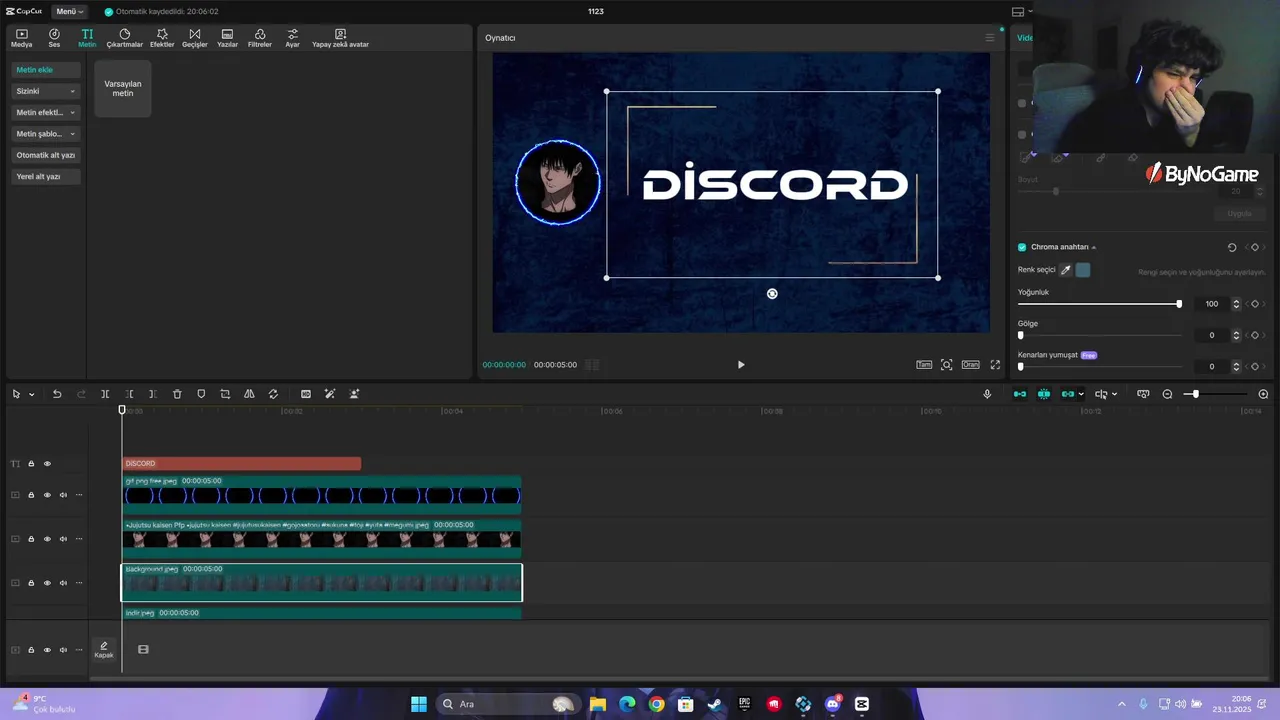The height and width of the screenshot is (720, 1280).
Task: Adjust the Yoğunluk slider
Action: (x=1099, y=304)
